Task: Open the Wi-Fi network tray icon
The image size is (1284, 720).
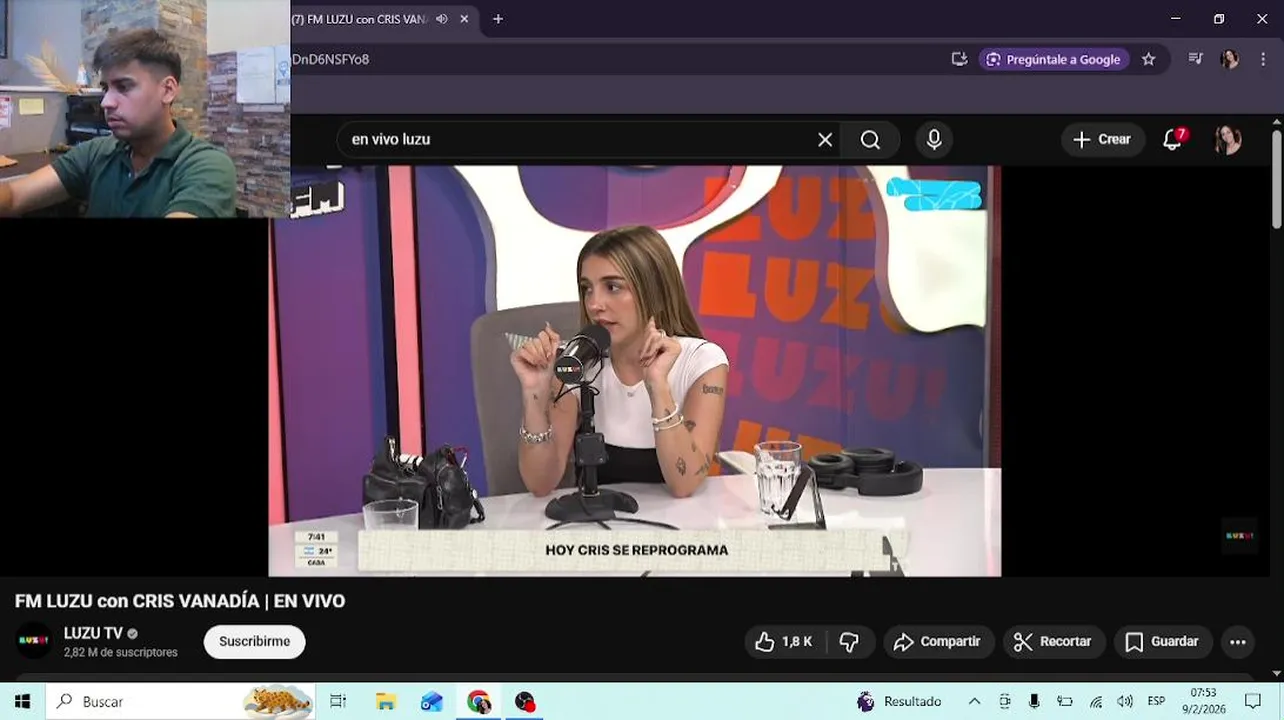Action: [1096, 701]
